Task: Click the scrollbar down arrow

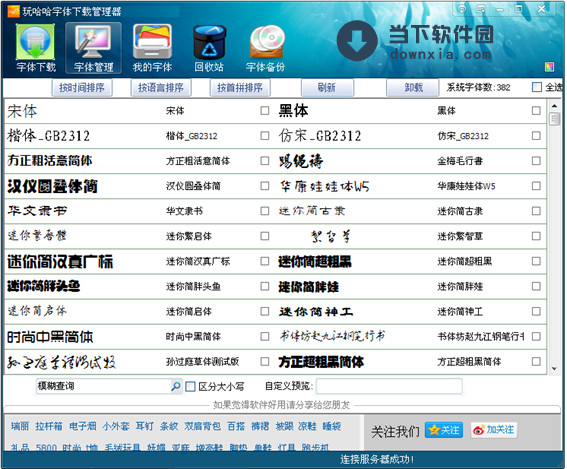Action: pyautogui.click(x=554, y=369)
